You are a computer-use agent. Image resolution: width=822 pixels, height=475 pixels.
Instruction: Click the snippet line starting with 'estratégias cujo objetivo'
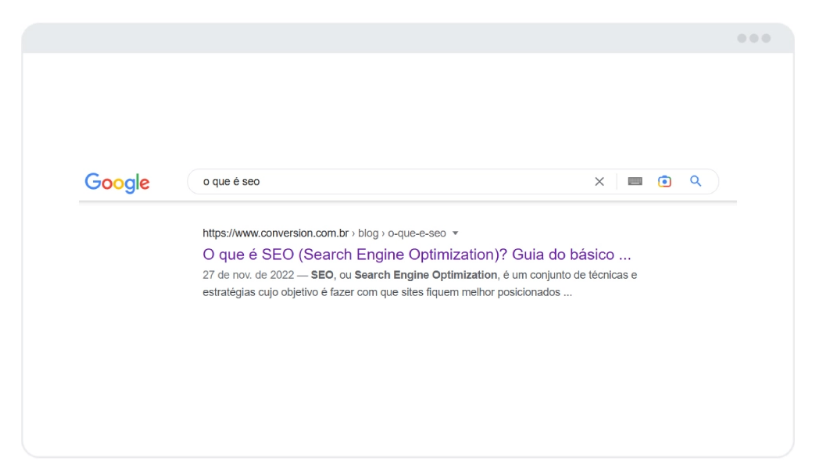(x=386, y=293)
